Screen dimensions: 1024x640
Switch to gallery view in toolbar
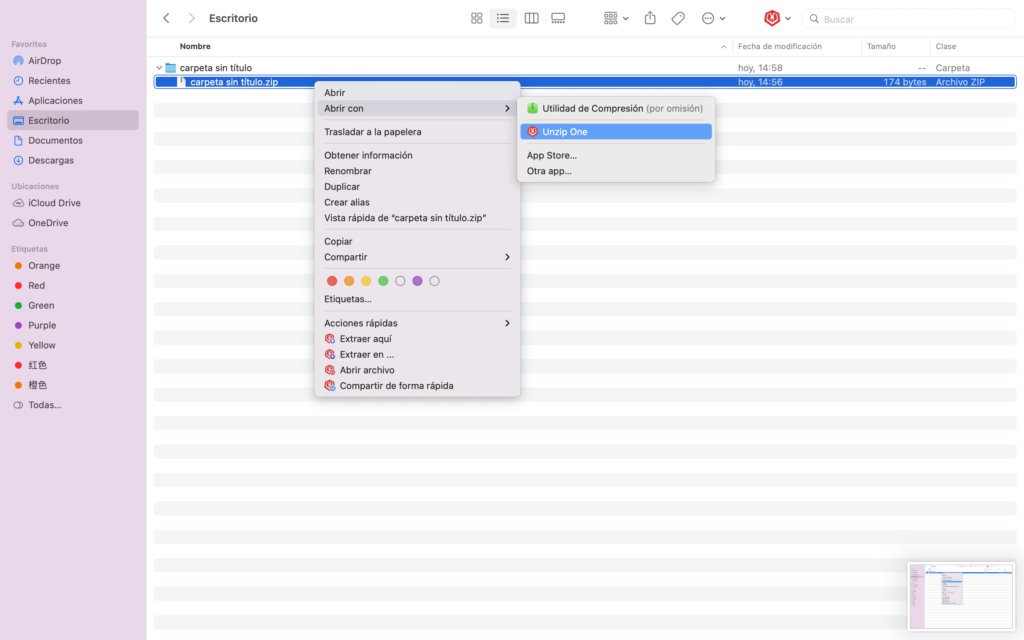pyautogui.click(x=558, y=18)
